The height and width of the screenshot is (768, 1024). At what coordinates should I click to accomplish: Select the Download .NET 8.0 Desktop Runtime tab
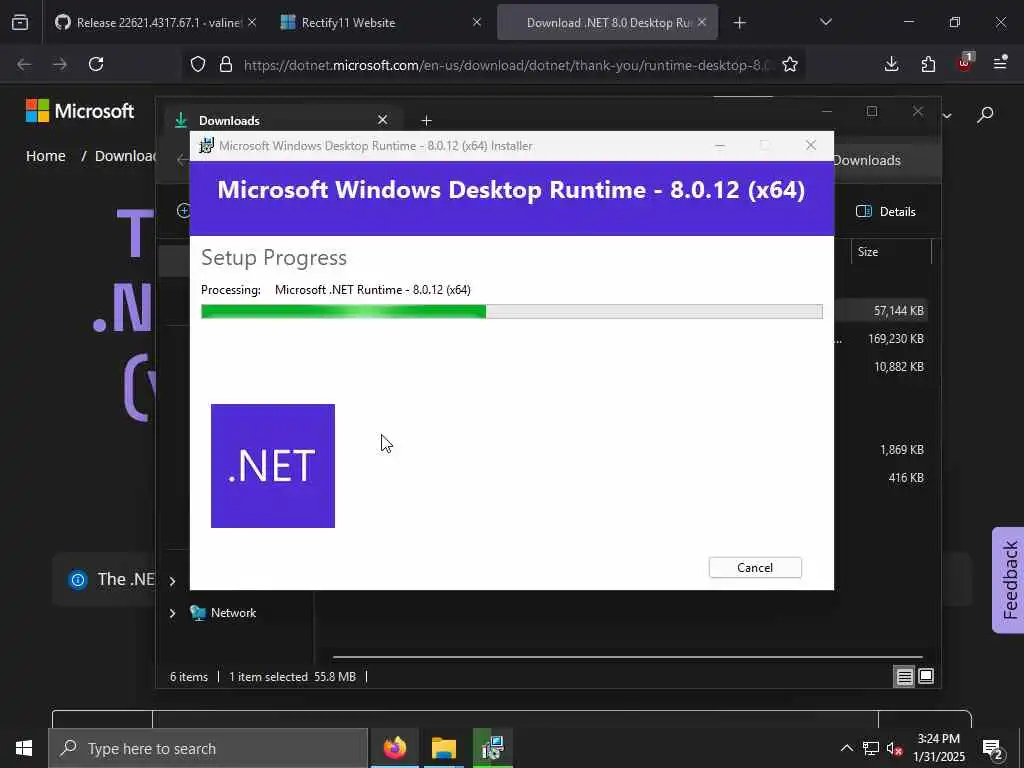click(x=607, y=22)
